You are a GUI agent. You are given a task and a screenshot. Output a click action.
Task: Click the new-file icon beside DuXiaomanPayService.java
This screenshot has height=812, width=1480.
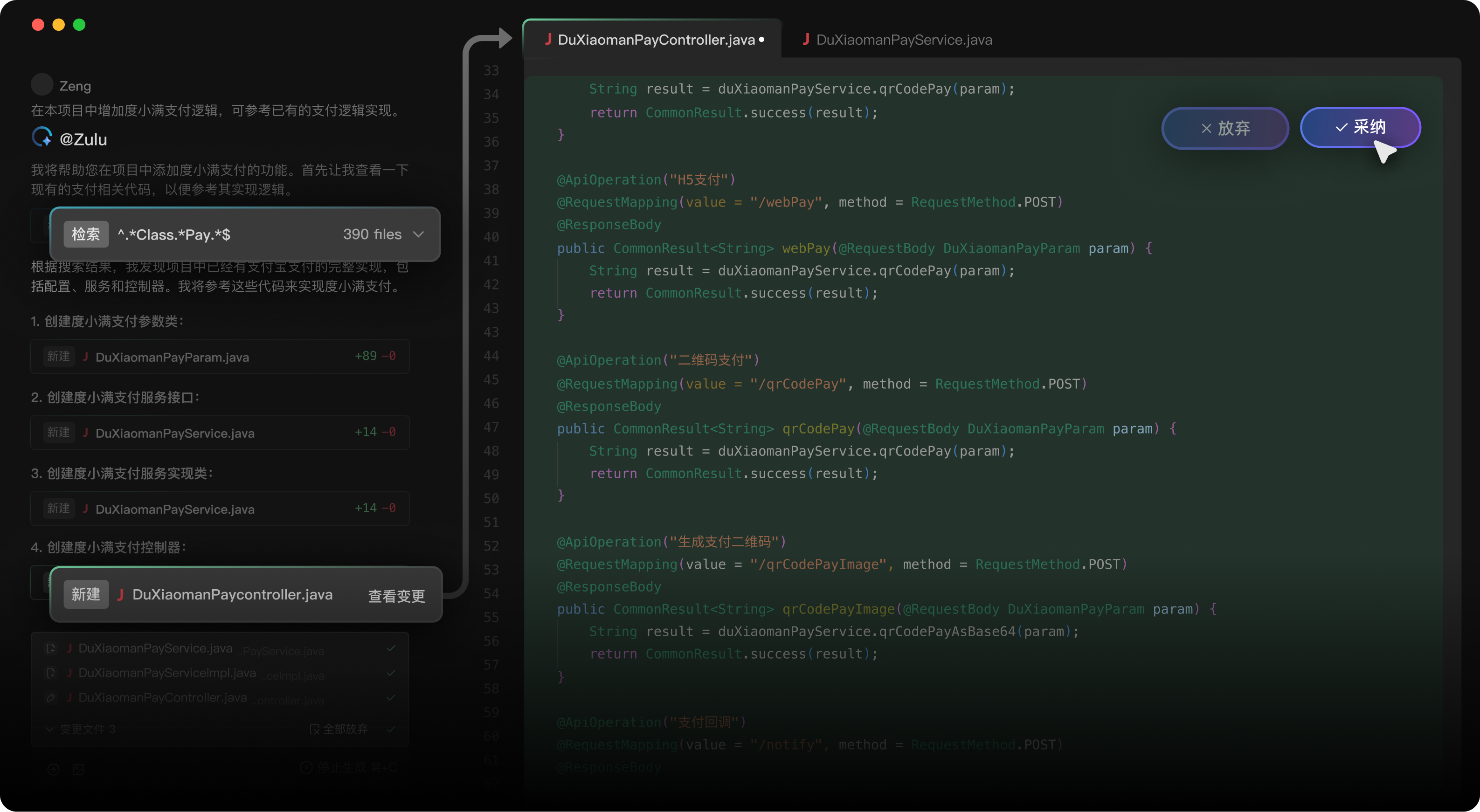(x=50, y=648)
